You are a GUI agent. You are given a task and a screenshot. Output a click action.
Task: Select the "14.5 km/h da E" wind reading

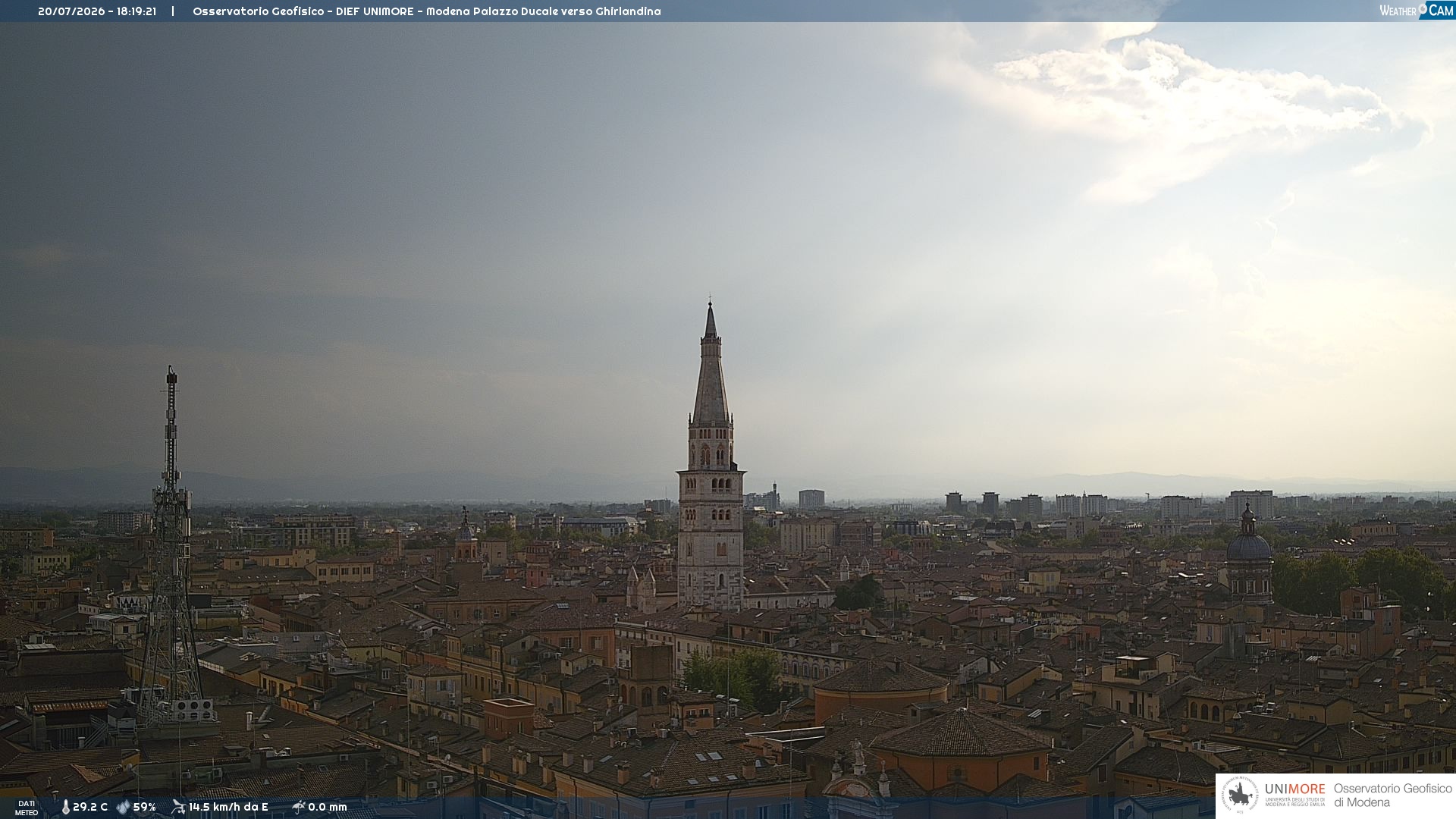228,808
